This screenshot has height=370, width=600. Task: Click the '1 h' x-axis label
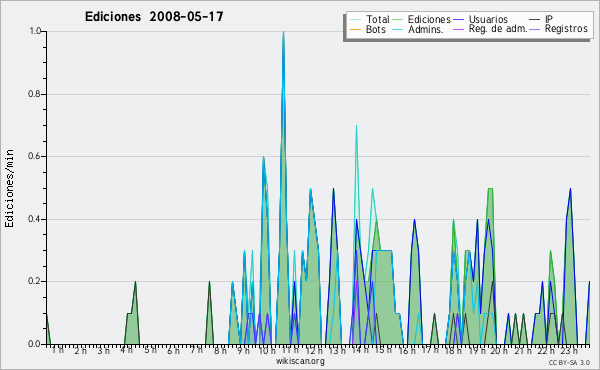[x=58, y=350]
